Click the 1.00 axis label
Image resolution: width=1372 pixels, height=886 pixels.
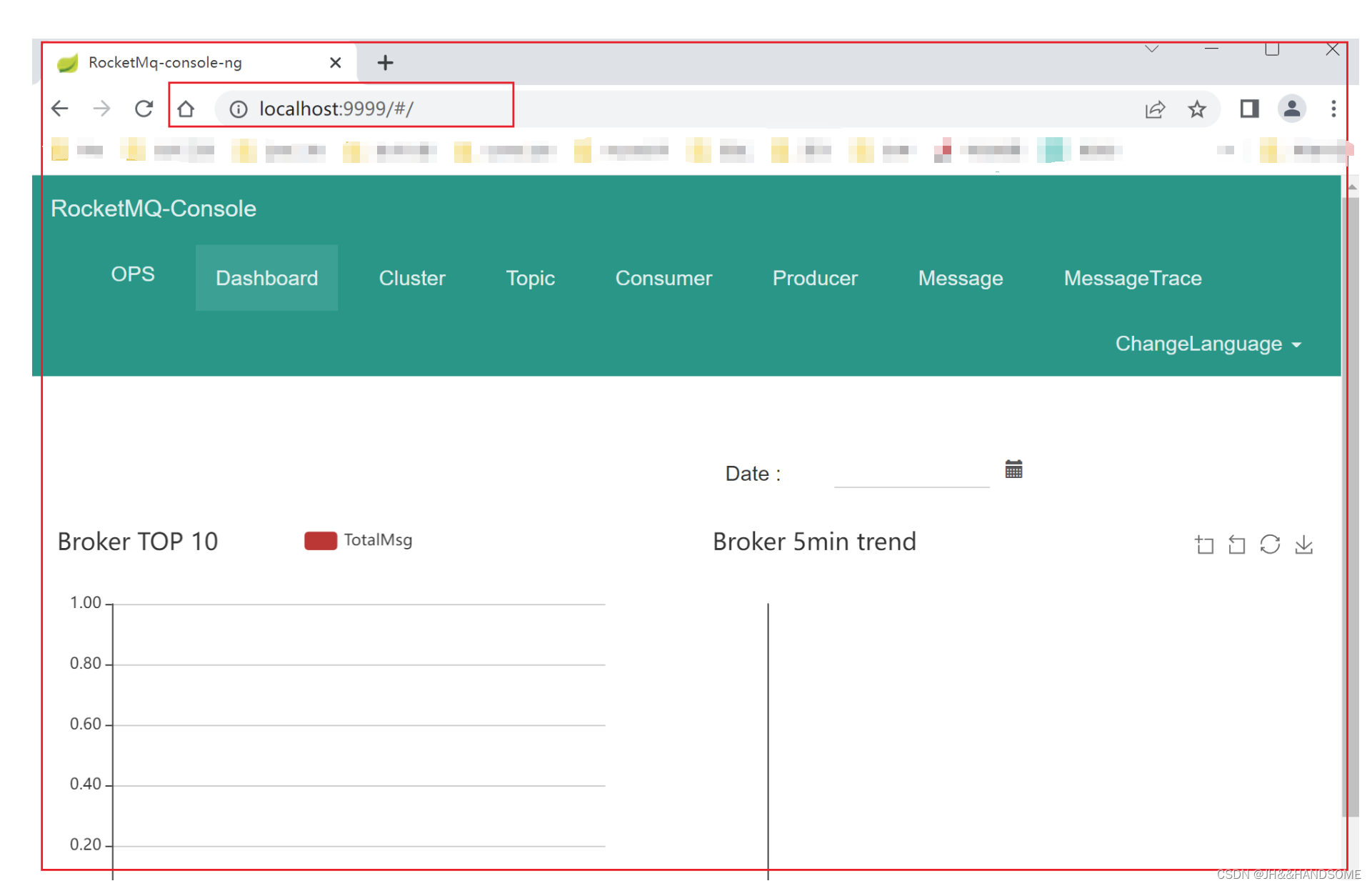(86, 603)
